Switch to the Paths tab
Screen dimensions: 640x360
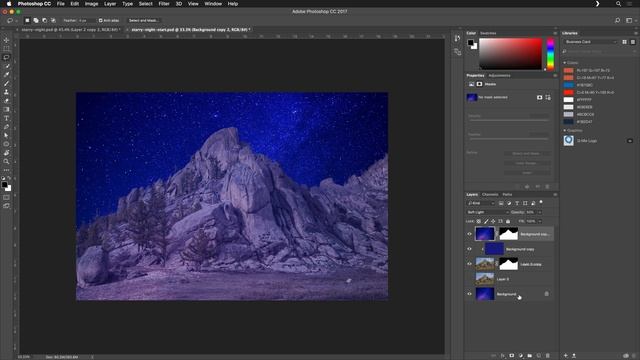point(507,195)
